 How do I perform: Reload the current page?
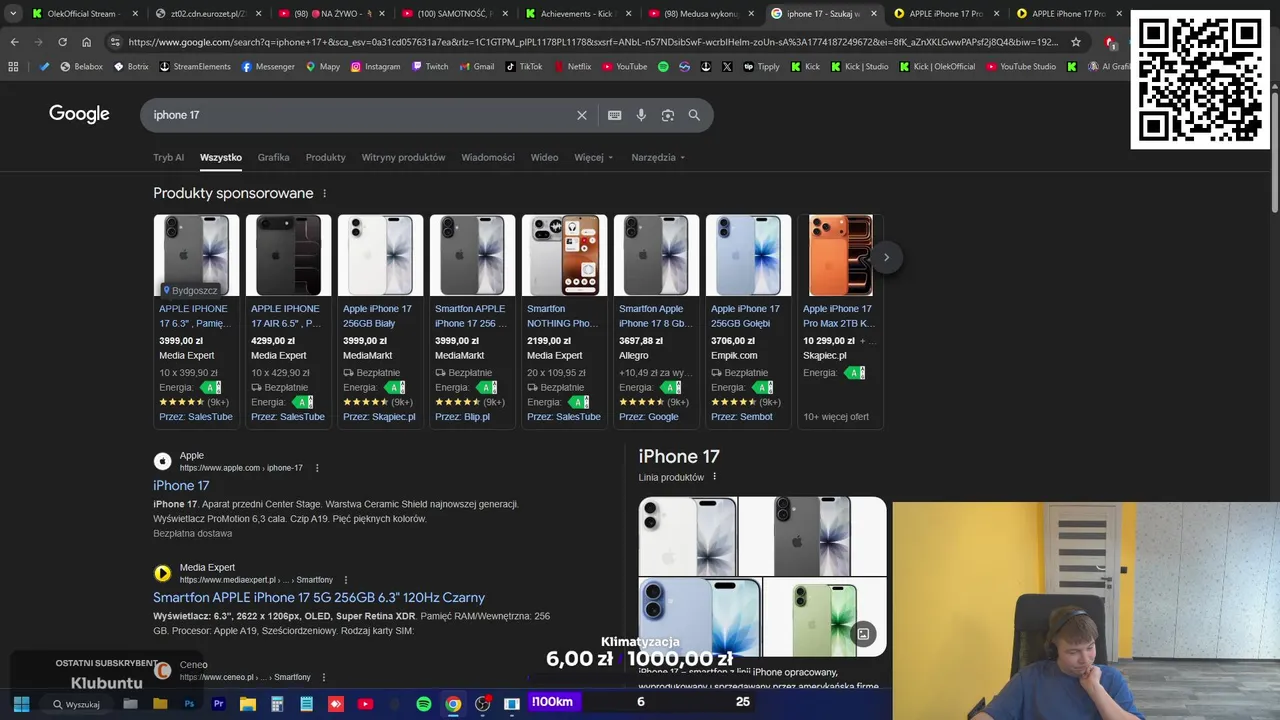(x=62, y=42)
